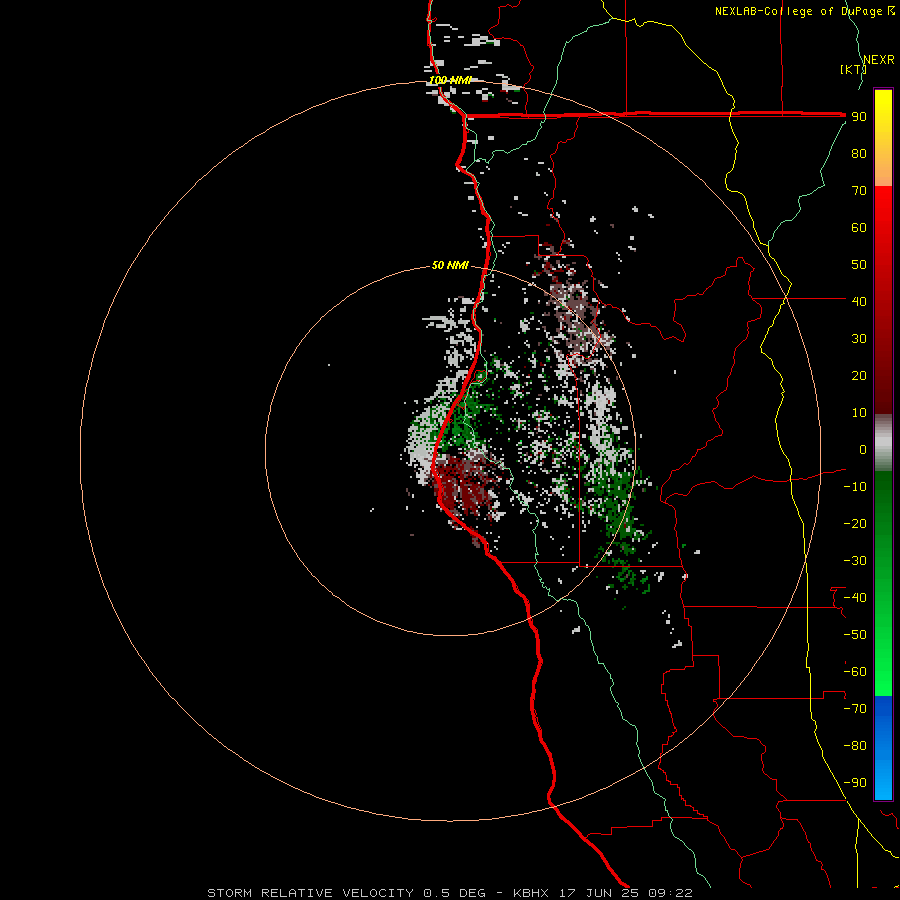
Task: Select the positive 30 scale value
Action: pyautogui.click(x=859, y=339)
